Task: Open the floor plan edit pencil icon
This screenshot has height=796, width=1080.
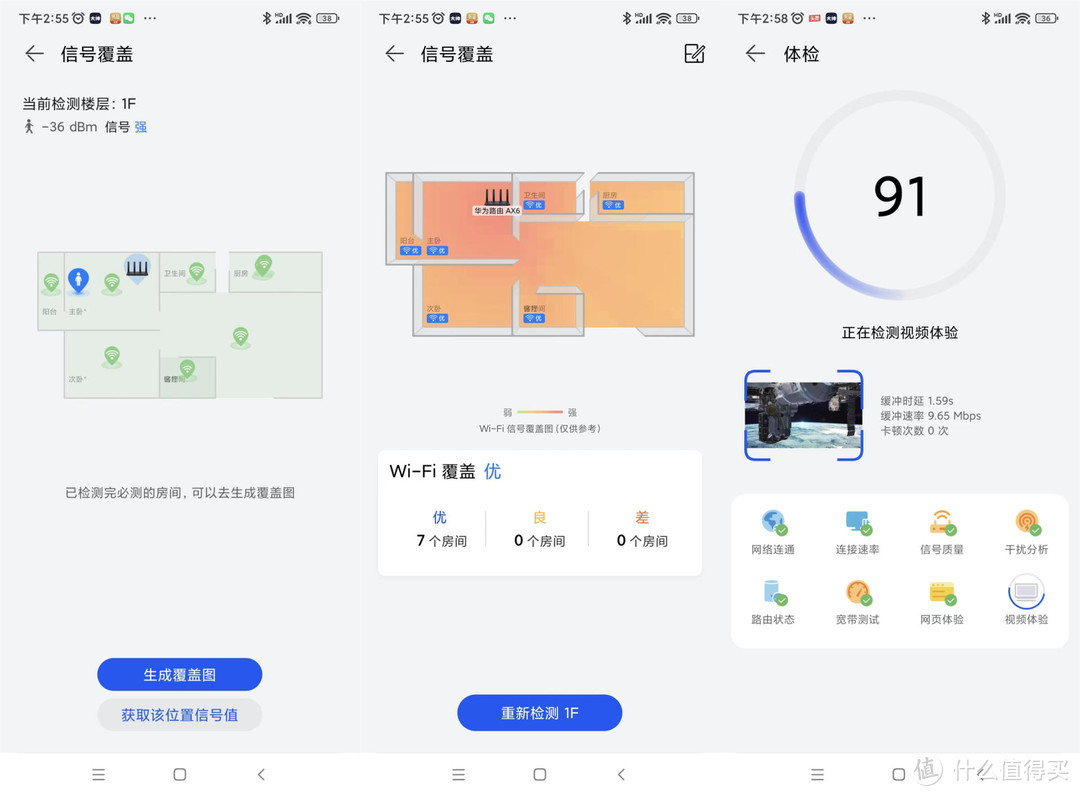Action: pos(695,54)
